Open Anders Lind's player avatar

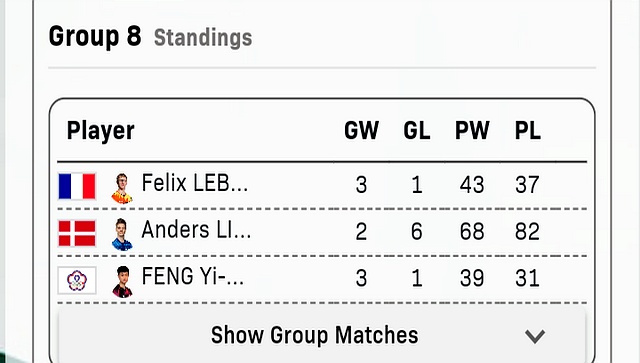[122, 234]
